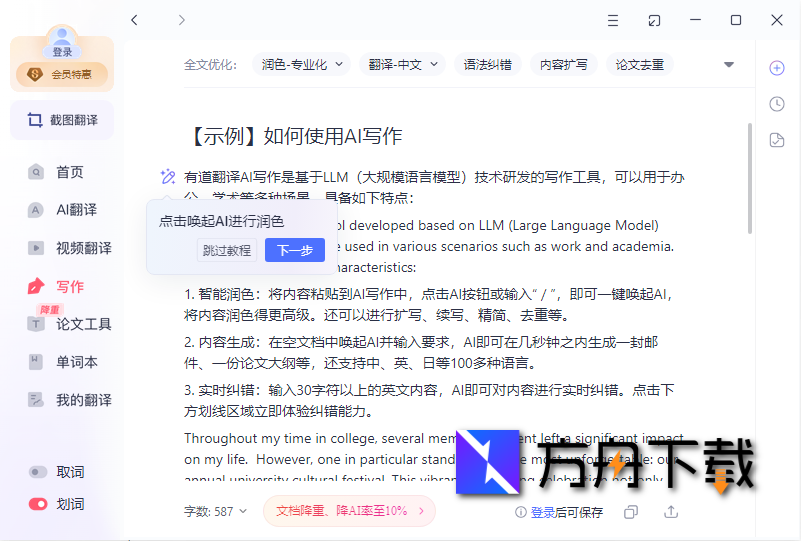Go to the 首页 home page

click(x=56, y=172)
